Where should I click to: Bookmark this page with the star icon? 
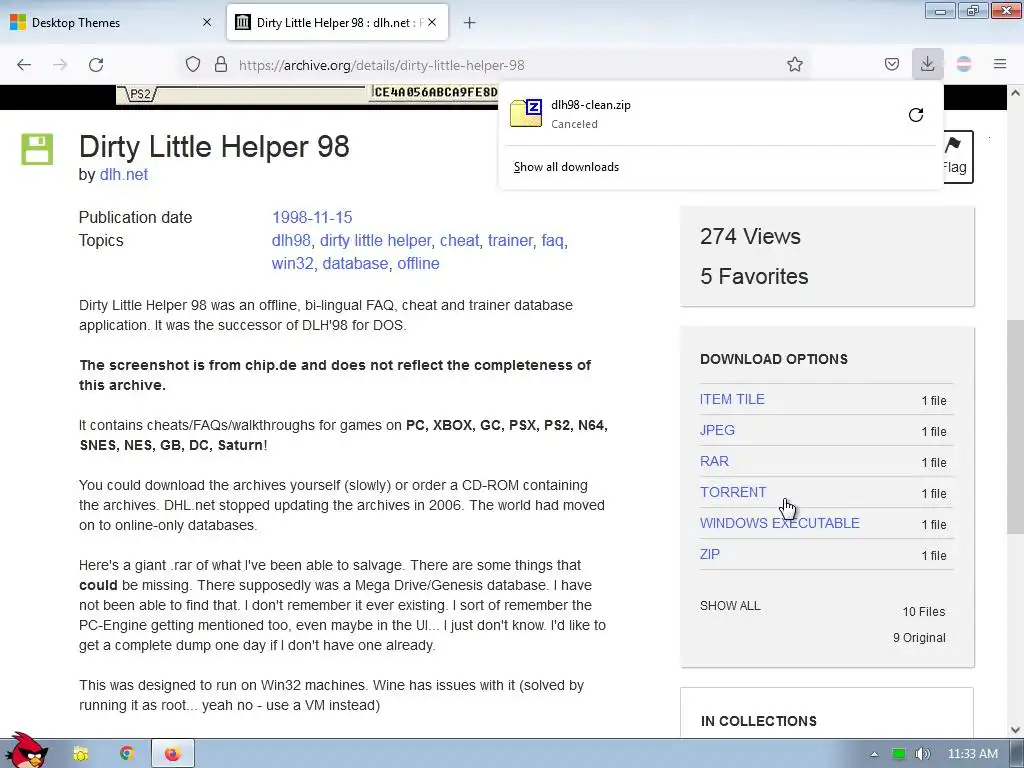(795, 64)
